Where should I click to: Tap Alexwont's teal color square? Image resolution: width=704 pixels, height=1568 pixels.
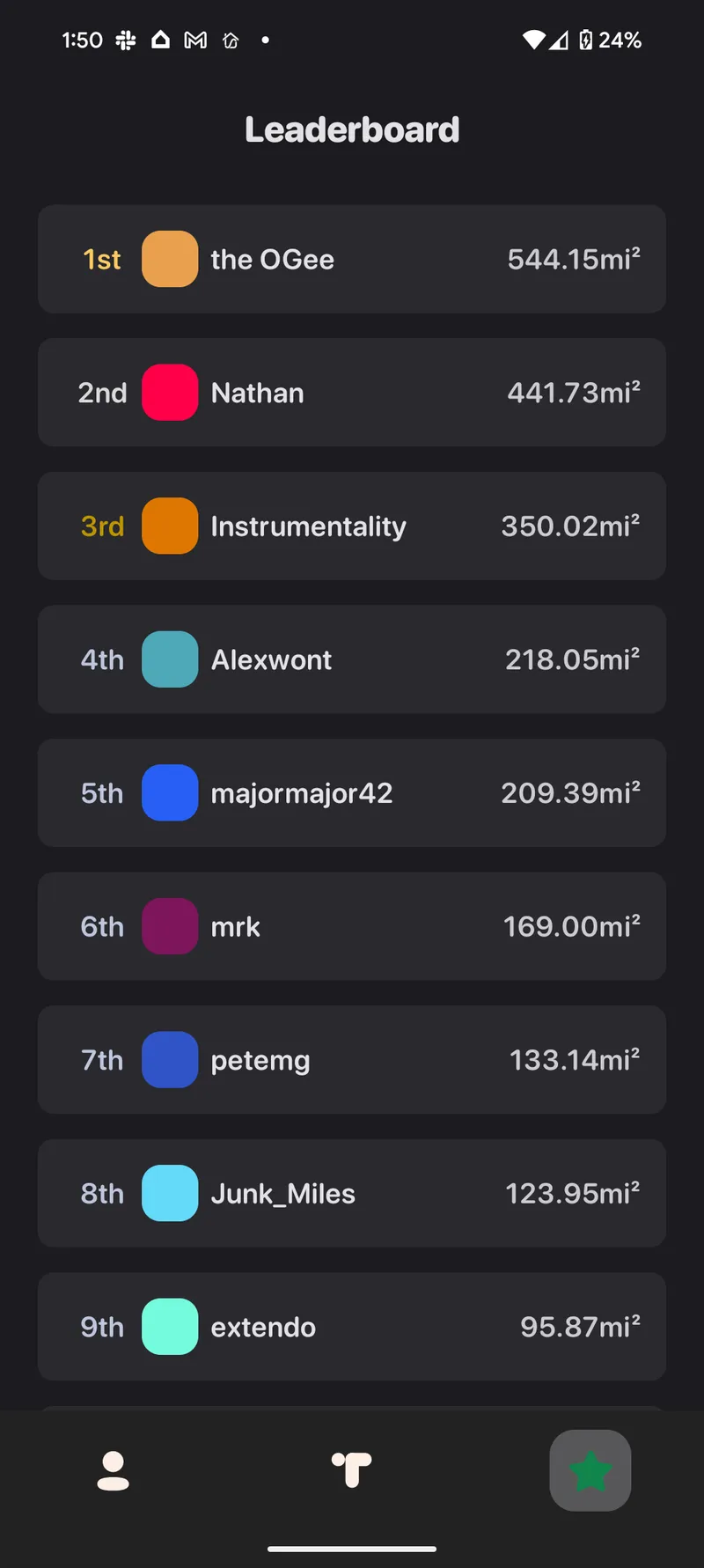[170, 659]
